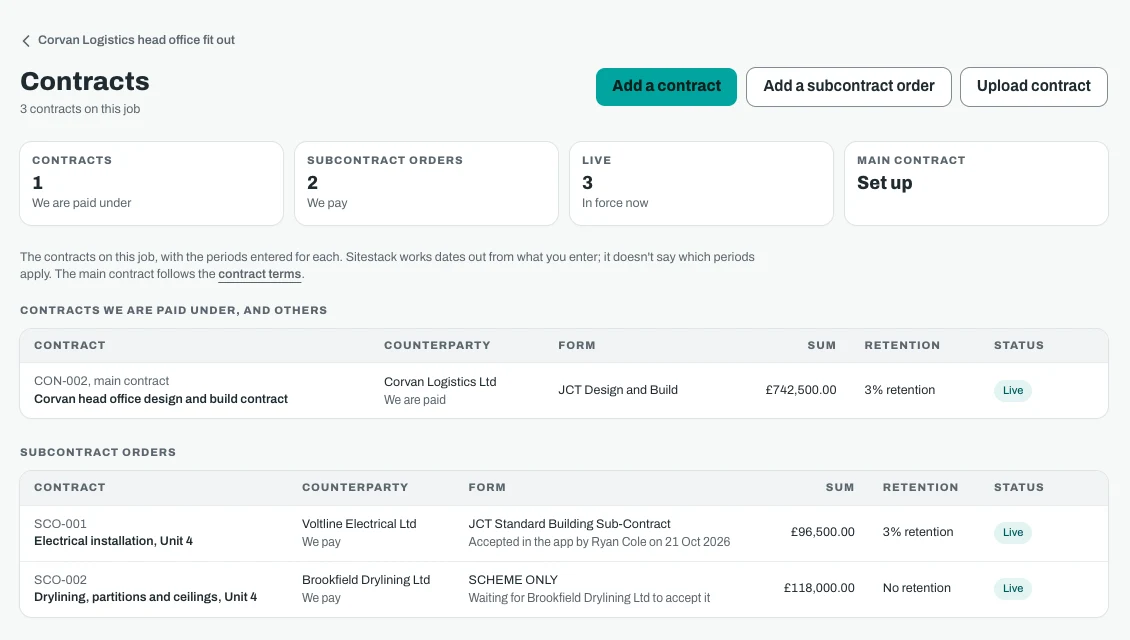The width and height of the screenshot is (1130, 640).
Task: Click Live status badge for CON-002
Action: click(1013, 391)
